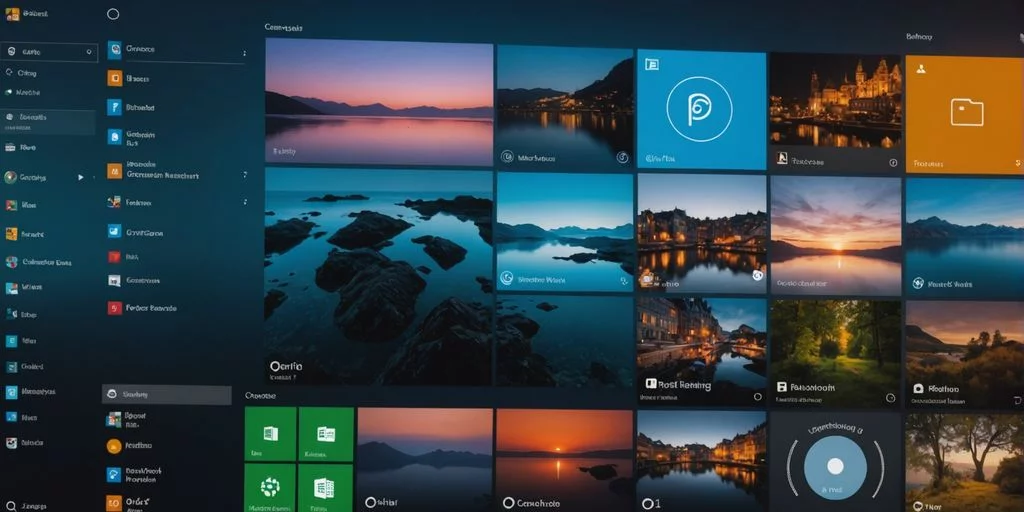Click the round icon on the far-right blue lake tile
1024x512 pixels.
coord(918,283)
